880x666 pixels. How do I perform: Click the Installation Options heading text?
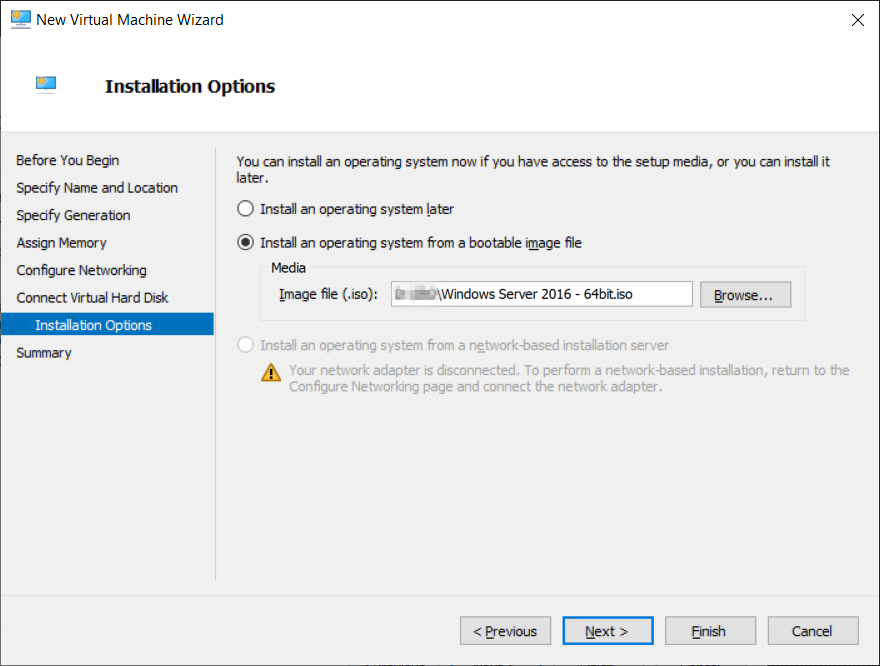[190, 86]
